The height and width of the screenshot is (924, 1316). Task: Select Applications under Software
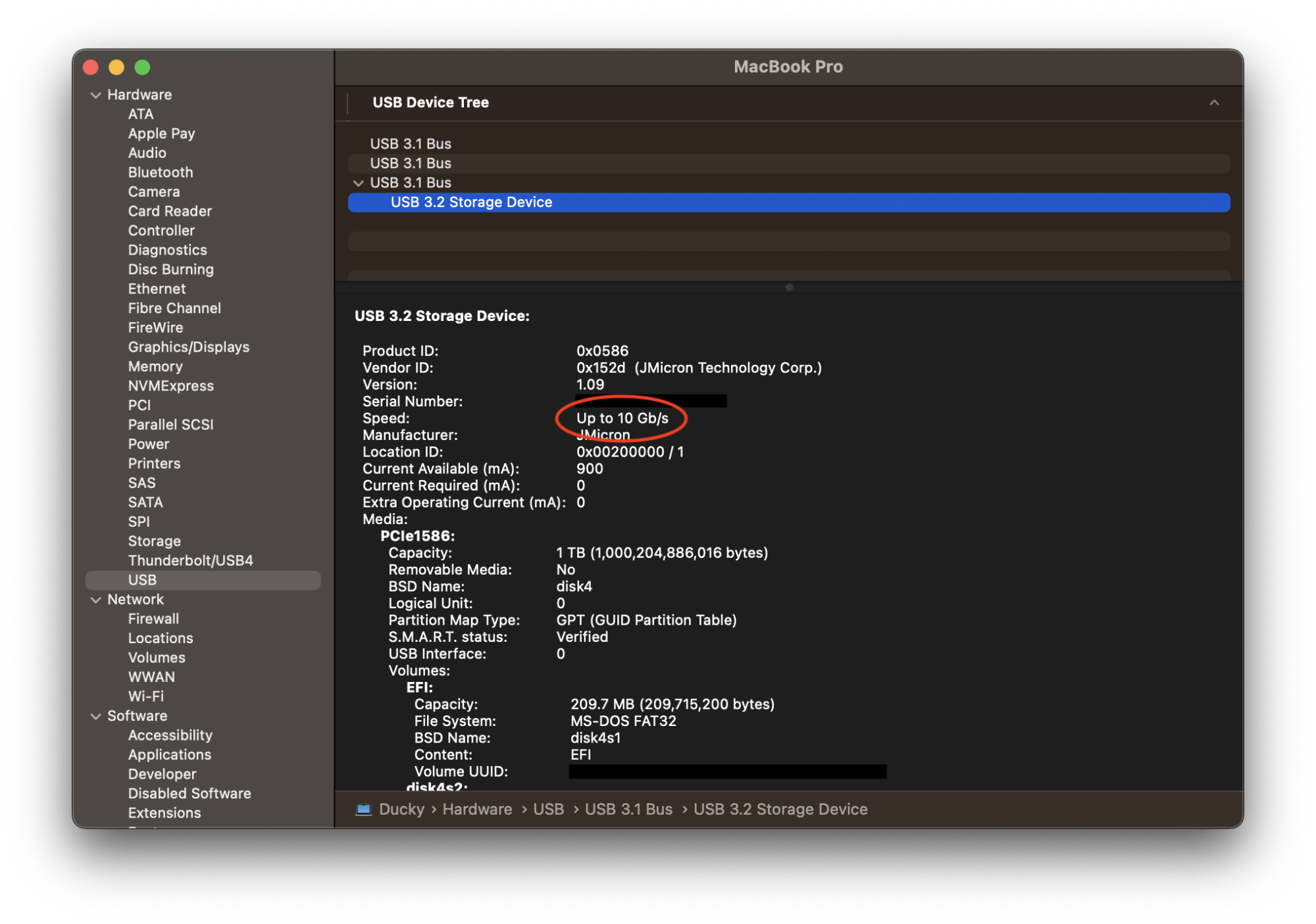click(169, 755)
